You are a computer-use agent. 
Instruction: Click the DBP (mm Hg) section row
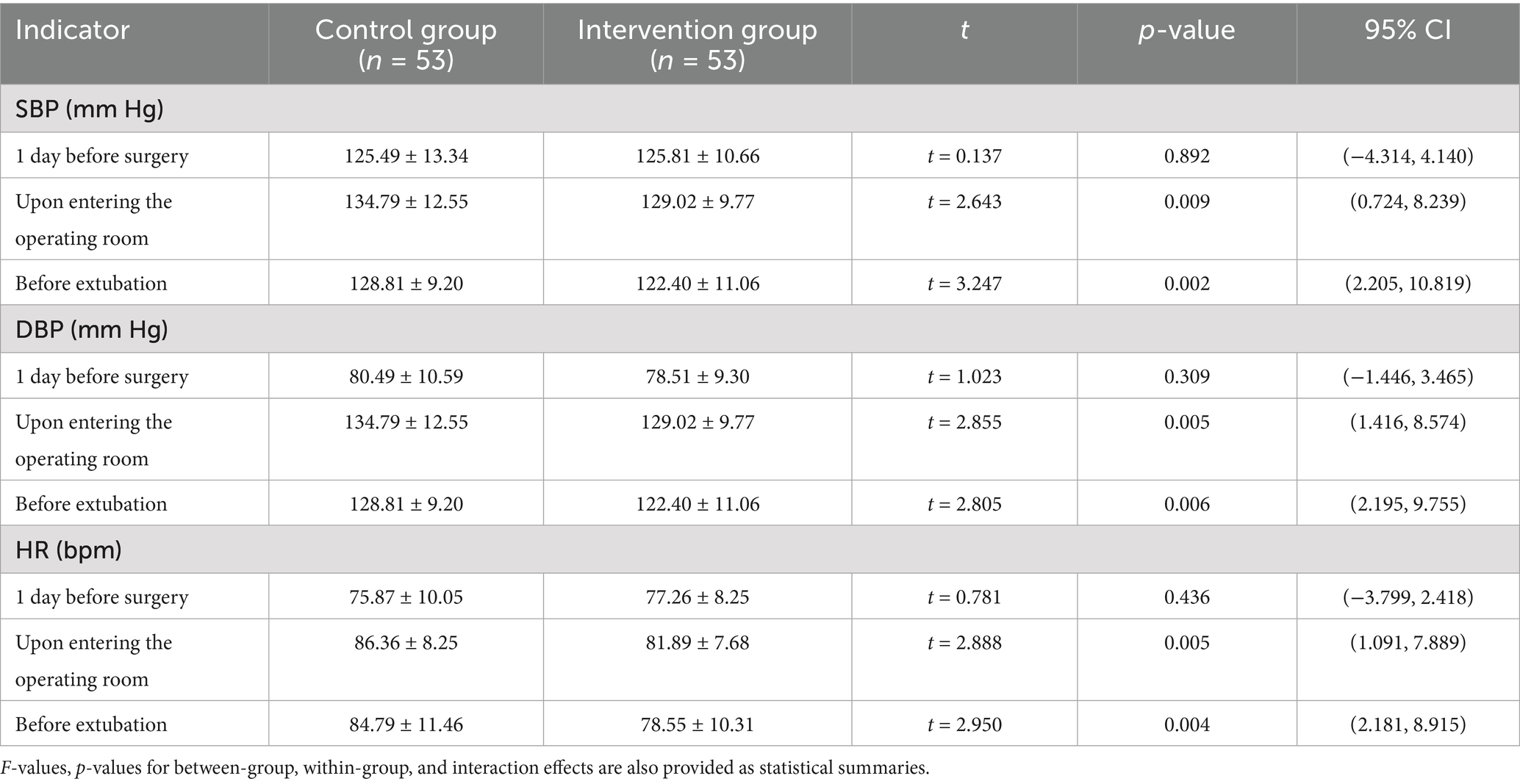point(92,329)
